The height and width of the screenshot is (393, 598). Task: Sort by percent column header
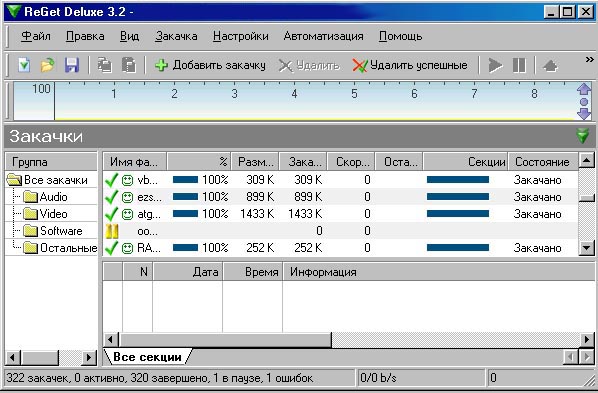tap(199, 162)
